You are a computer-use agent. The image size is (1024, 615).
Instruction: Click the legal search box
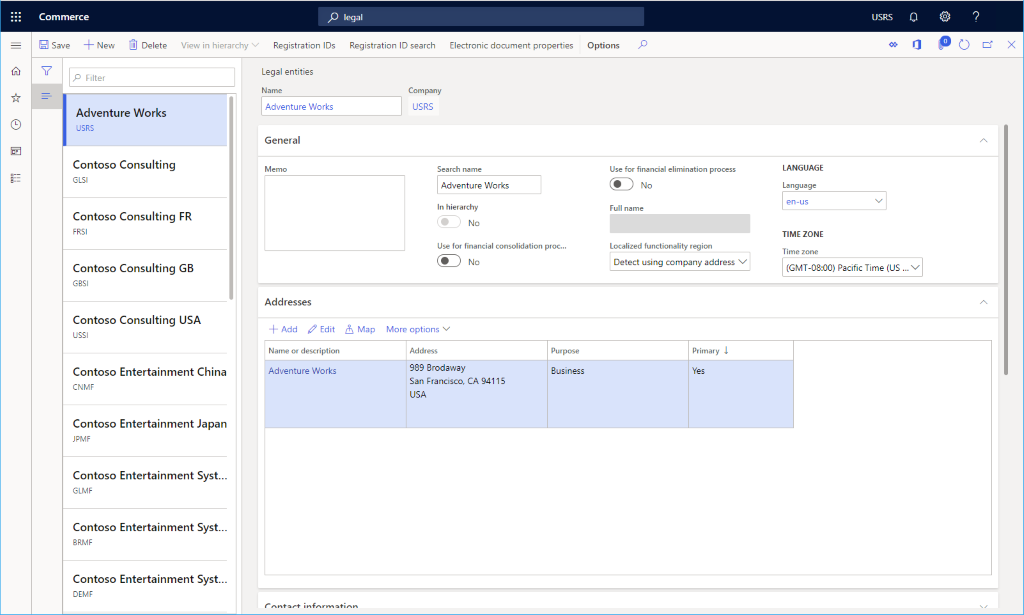click(481, 17)
